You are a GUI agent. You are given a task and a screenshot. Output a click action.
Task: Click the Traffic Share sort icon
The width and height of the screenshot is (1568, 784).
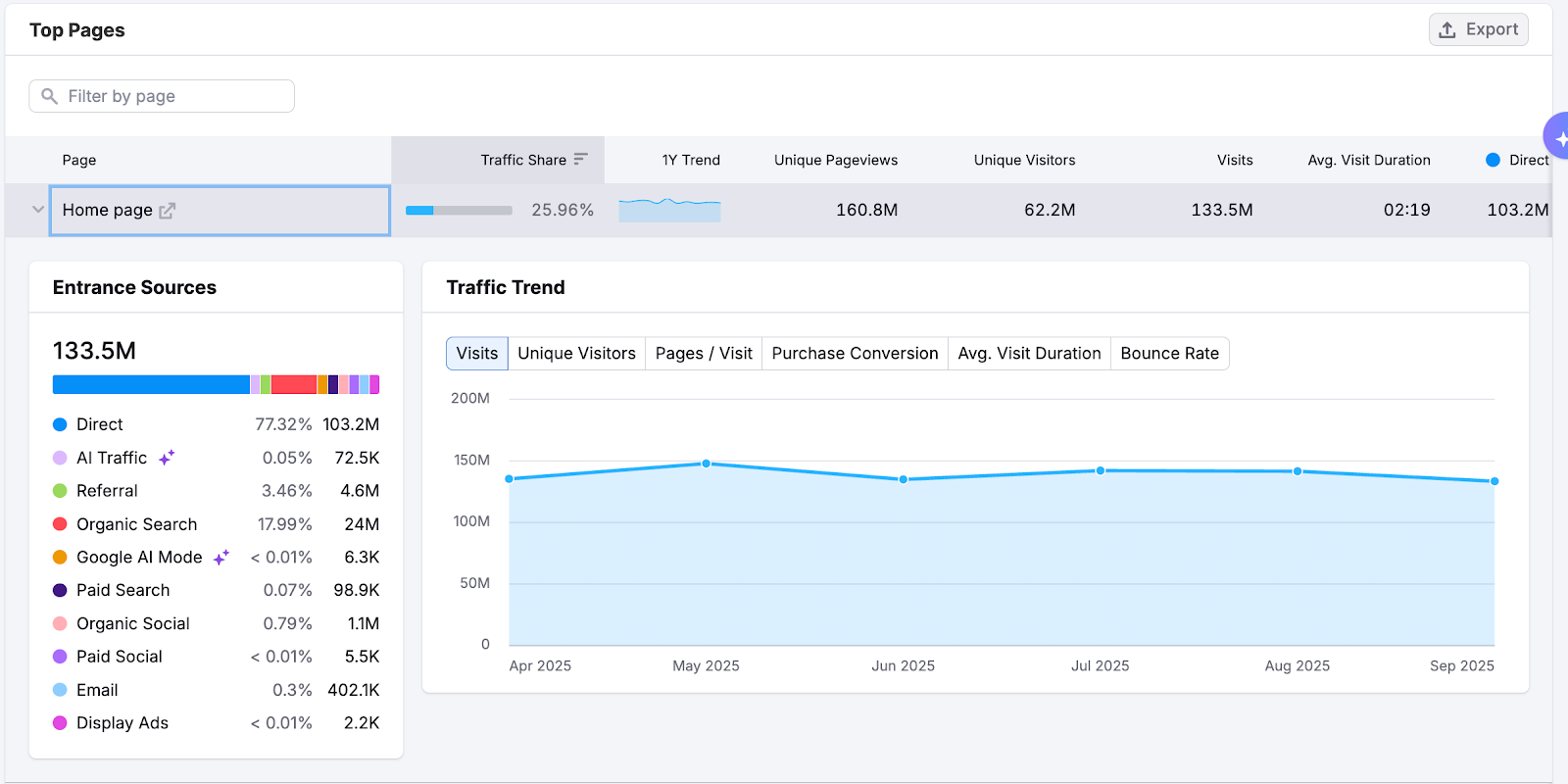[581, 160]
